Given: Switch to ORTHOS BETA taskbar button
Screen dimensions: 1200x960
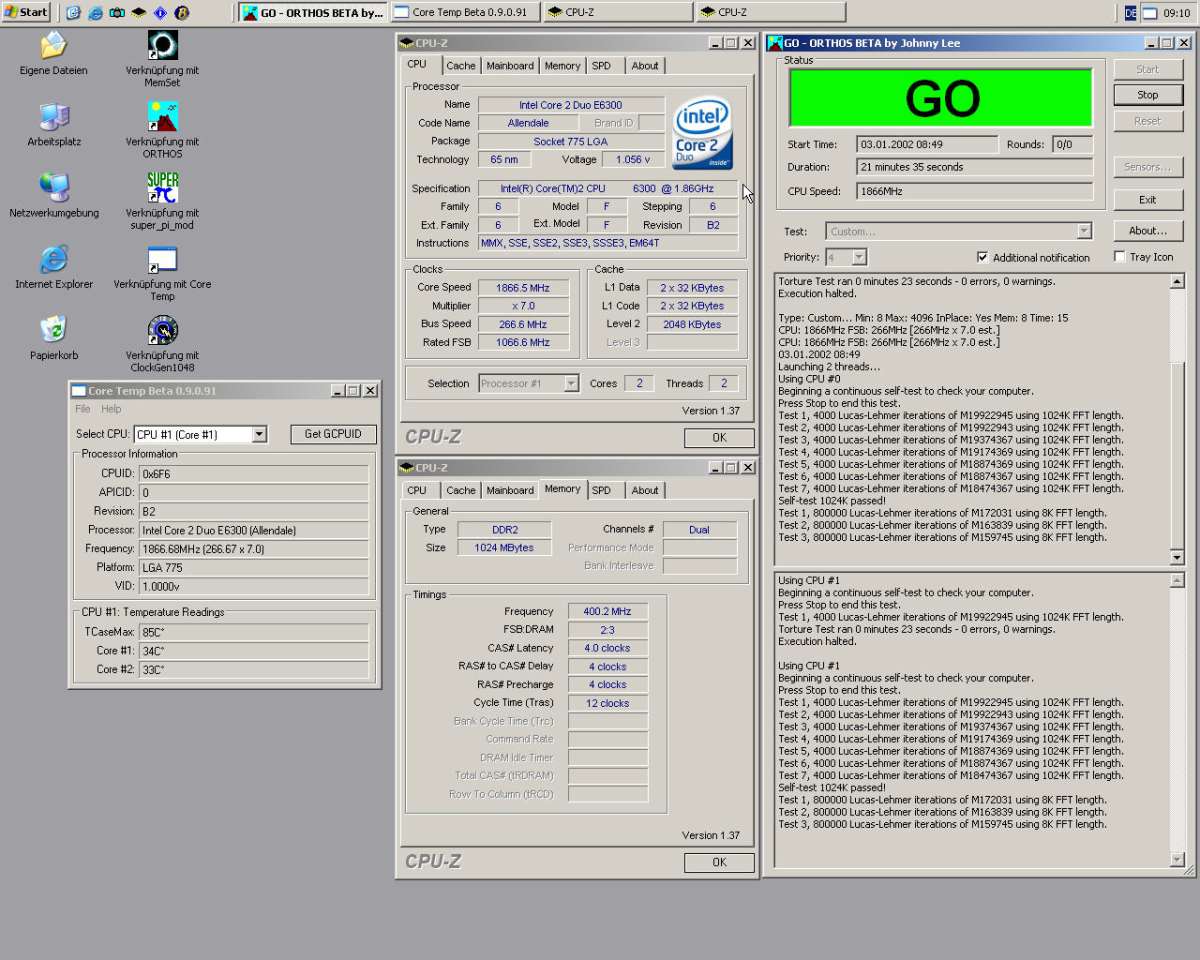Looking at the screenshot, I should pos(312,12).
